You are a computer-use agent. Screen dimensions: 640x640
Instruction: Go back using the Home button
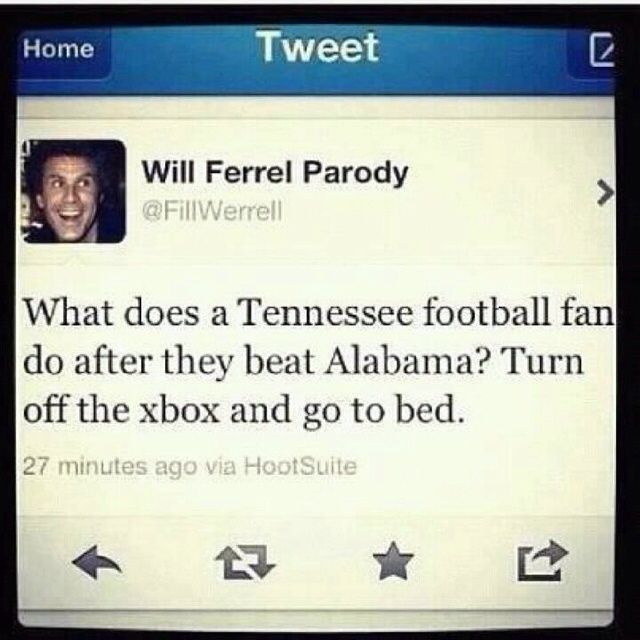[x=59, y=49]
